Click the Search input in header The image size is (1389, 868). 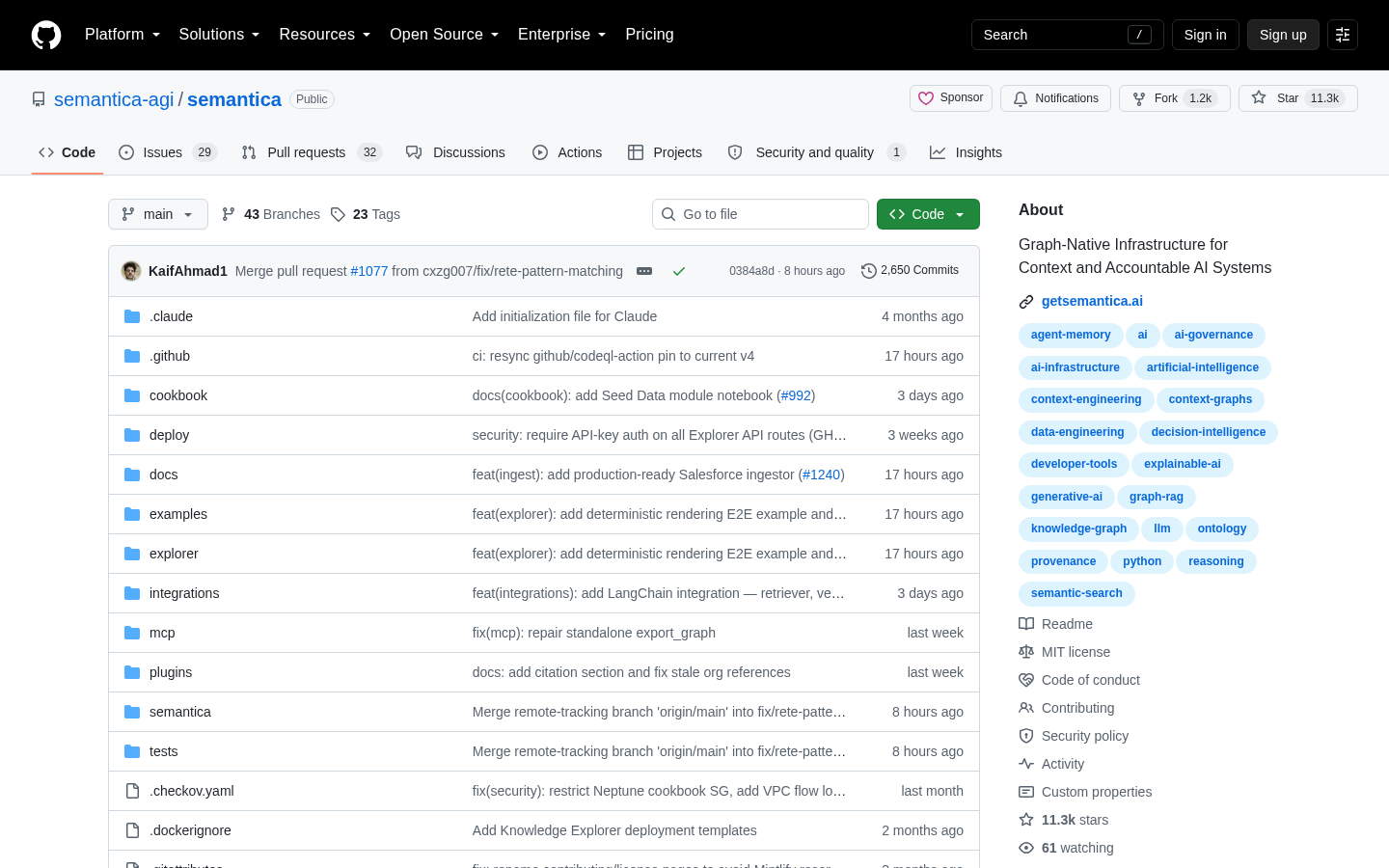[x=1067, y=35]
